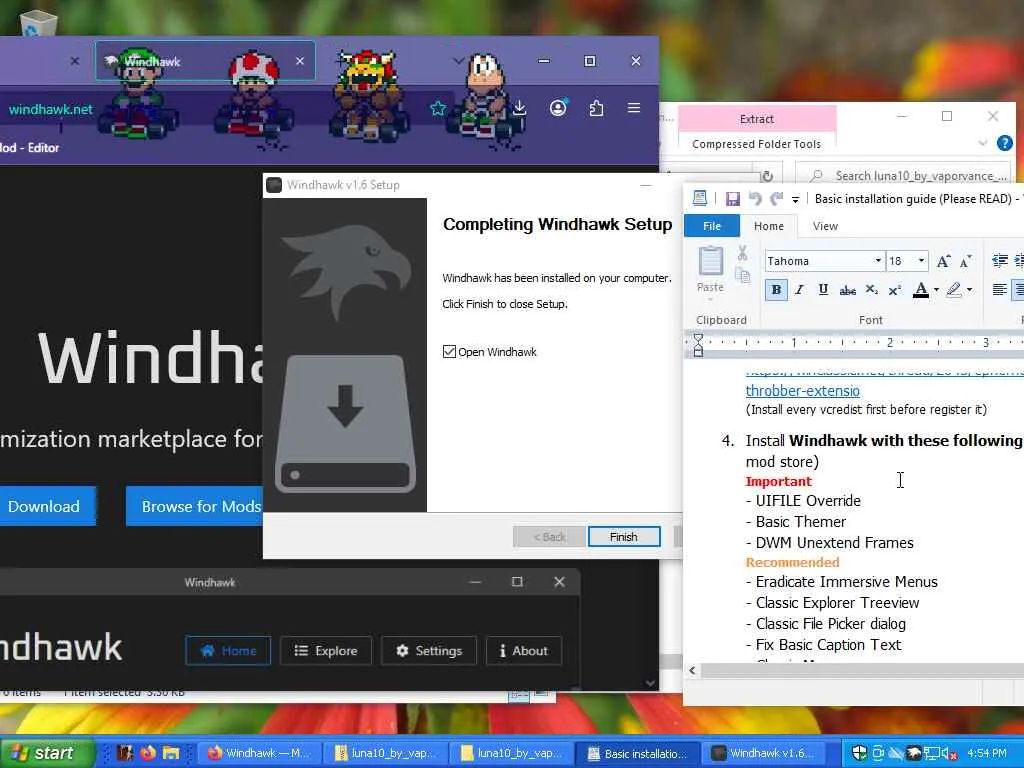The width and height of the screenshot is (1024, 768).
Task: Click the Align text left icon
Action: [x=999, y=290]
